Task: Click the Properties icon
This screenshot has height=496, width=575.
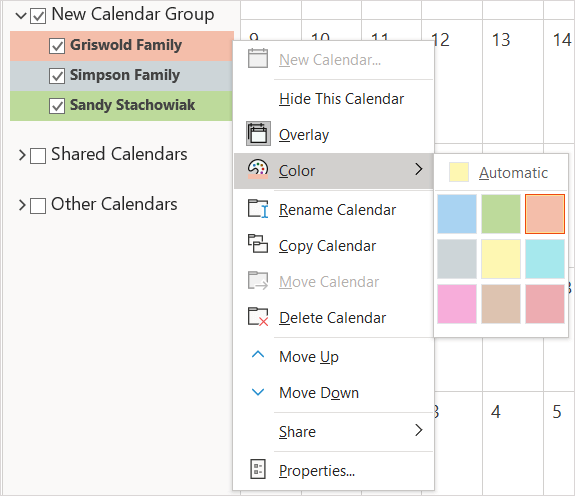Action: (x=258, y=469)
